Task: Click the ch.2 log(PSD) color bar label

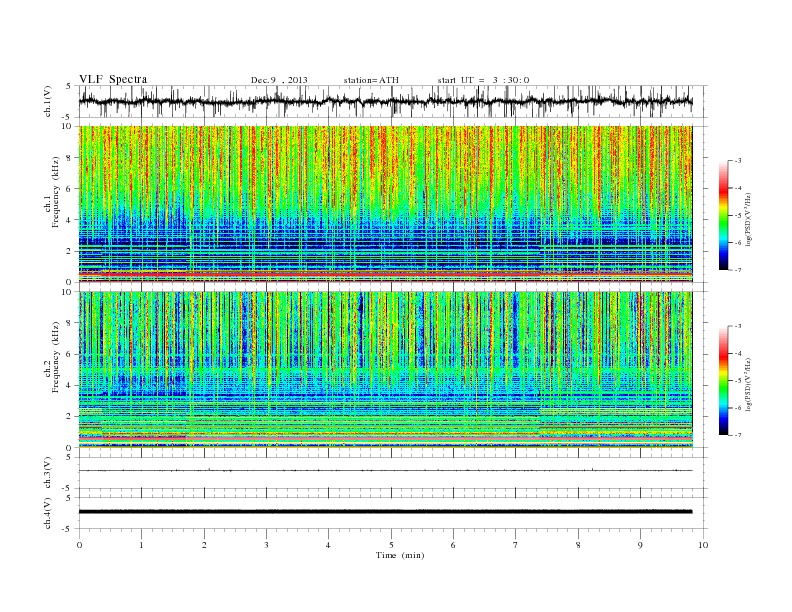Action: [749, 384]
